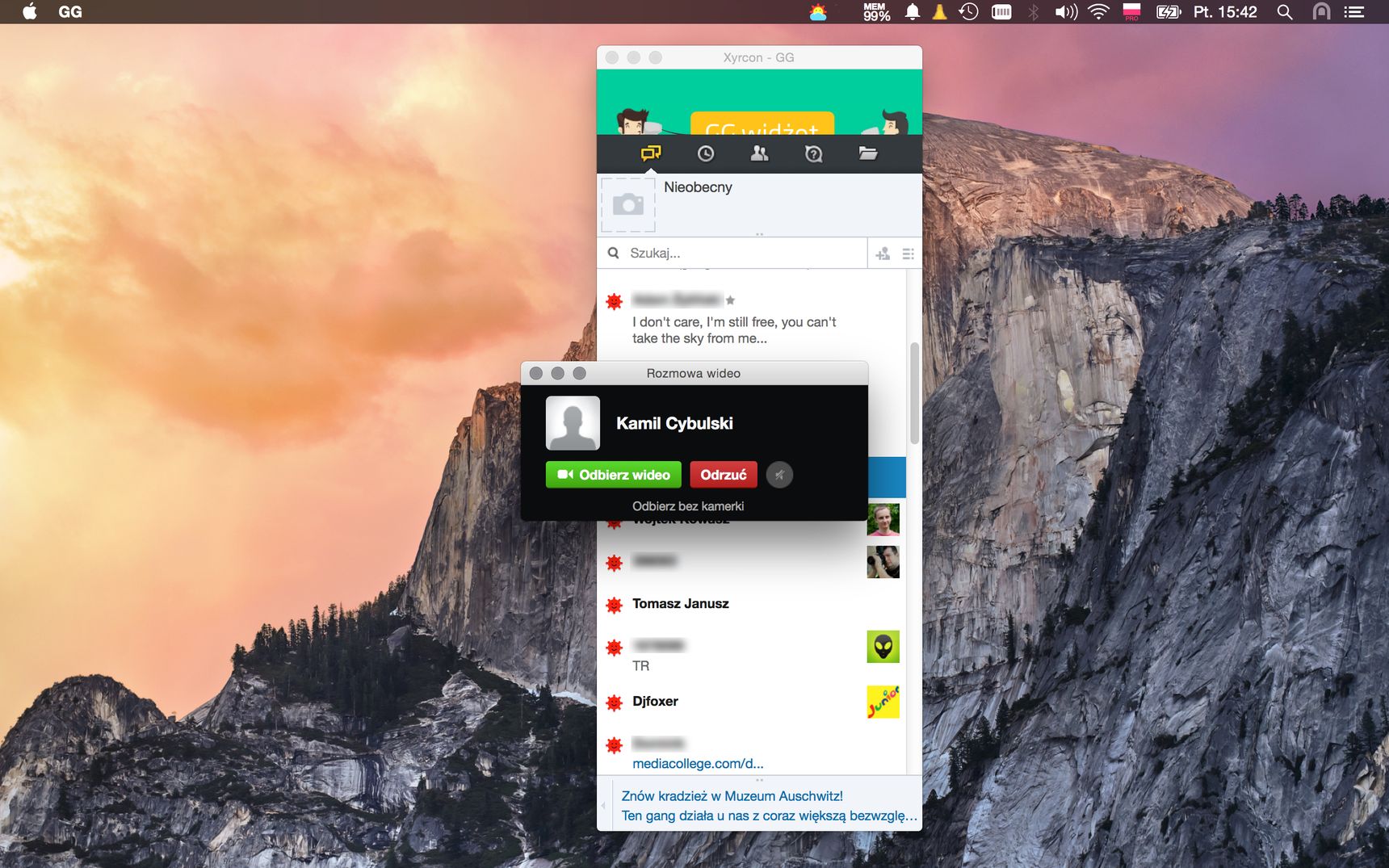Mute the incoming call ringtone icon
This screenshot has height=868, width=1389.
click(x=779, y=475)
